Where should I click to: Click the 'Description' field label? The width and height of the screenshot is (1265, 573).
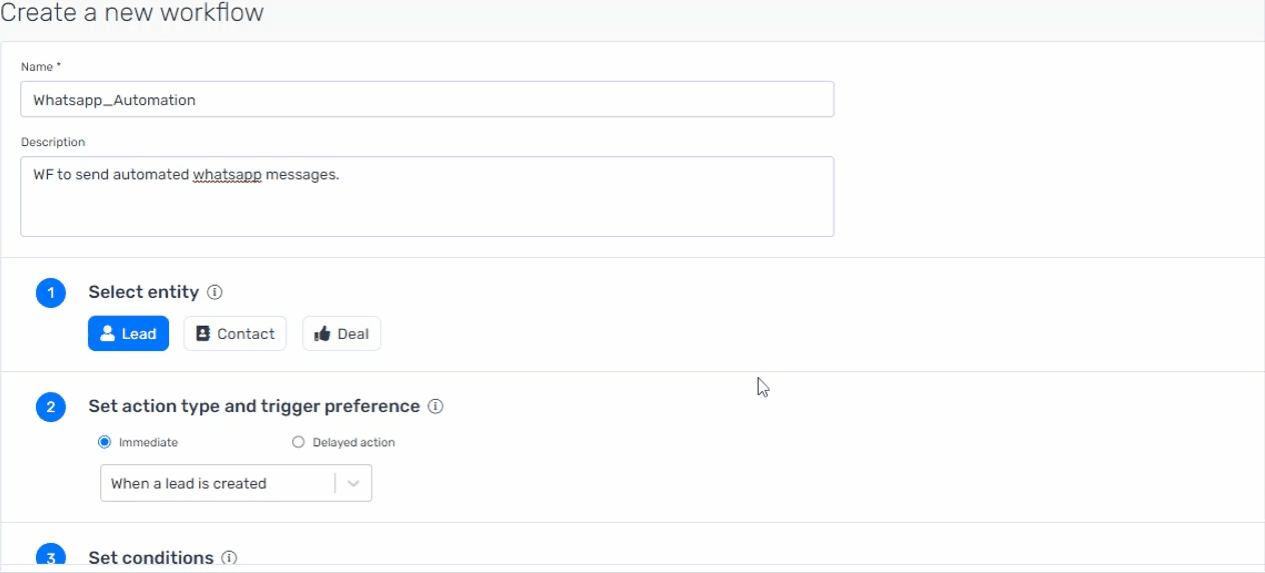point(53,142)
